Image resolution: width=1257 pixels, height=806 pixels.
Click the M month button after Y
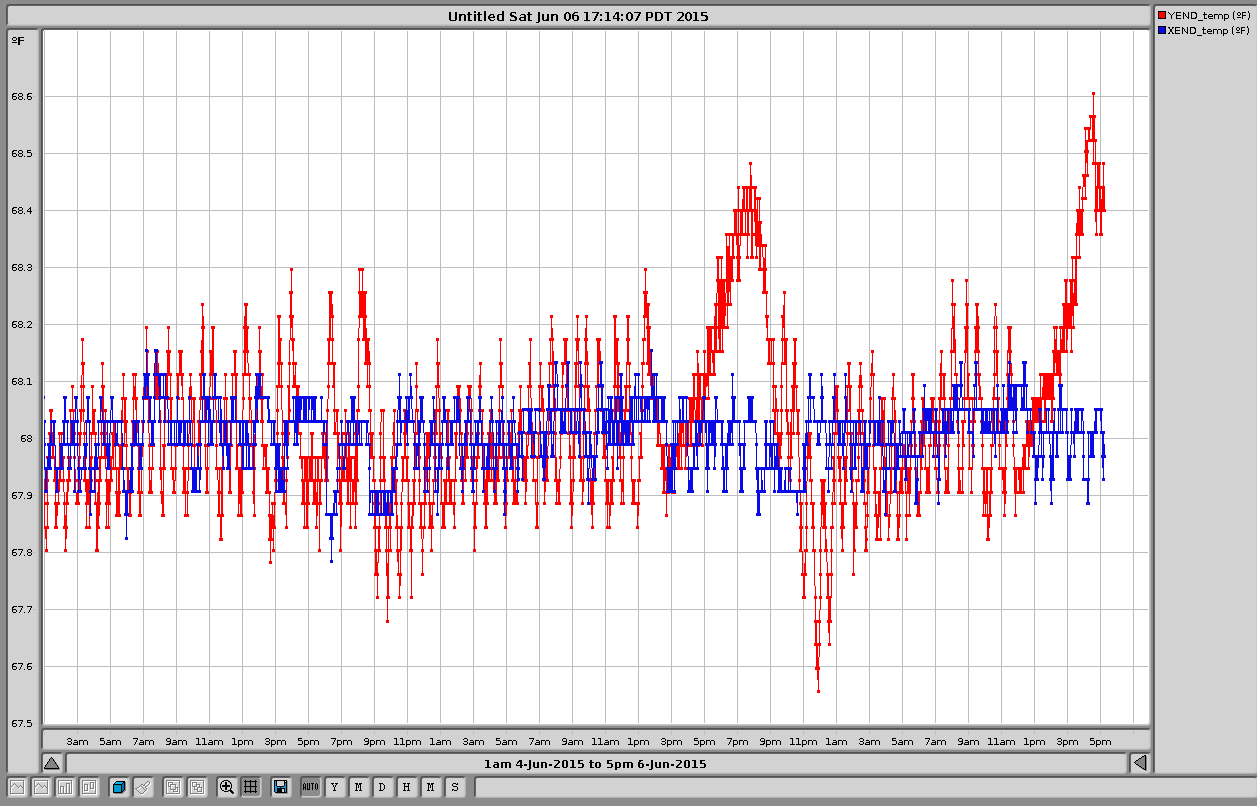click(x=359, y=787)
